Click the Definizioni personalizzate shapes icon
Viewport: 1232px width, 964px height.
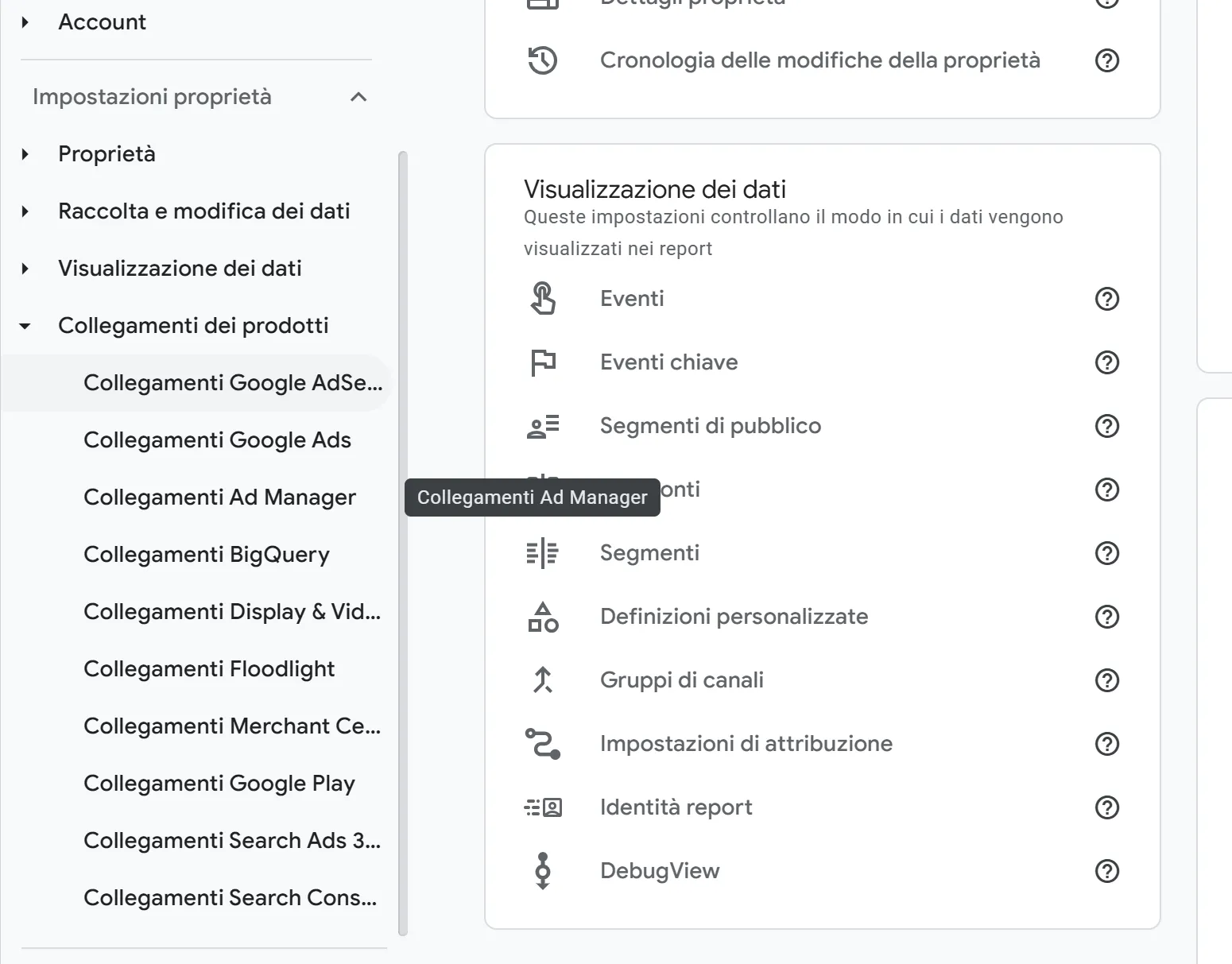point(543,617)
